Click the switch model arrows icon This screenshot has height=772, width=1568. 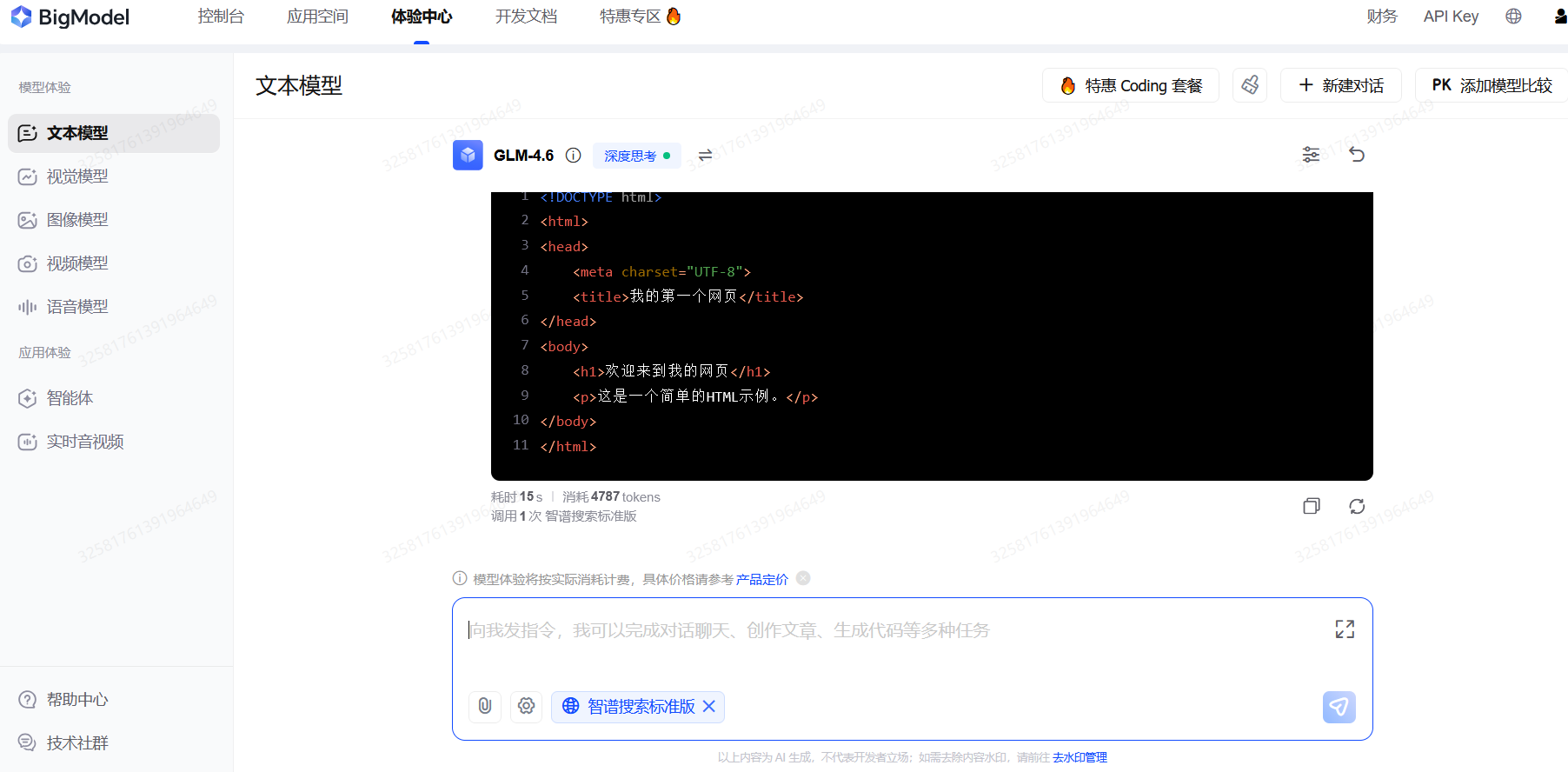point(705,156)
